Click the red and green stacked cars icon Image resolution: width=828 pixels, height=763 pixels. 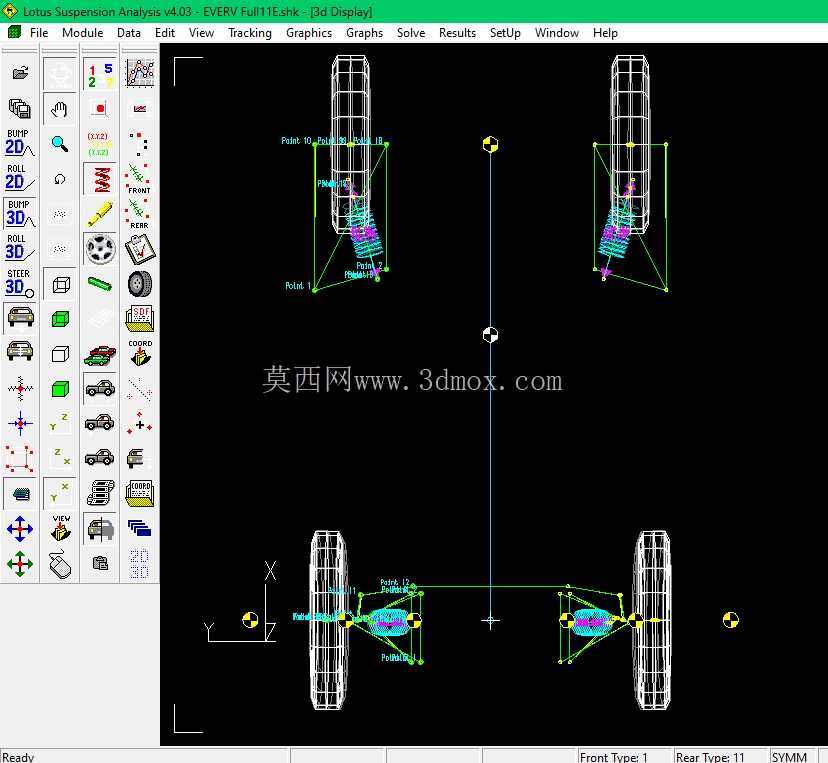click(x=100, y=353)
